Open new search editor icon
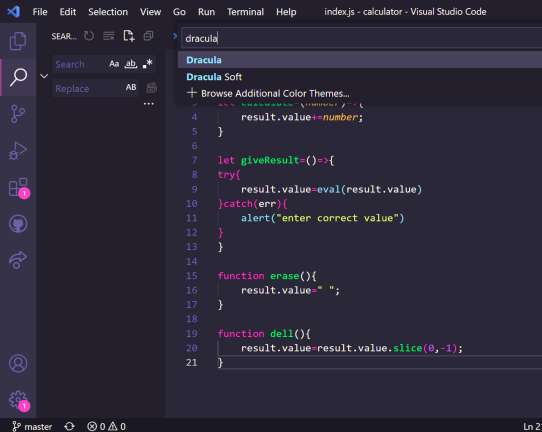 click(129, 36)
